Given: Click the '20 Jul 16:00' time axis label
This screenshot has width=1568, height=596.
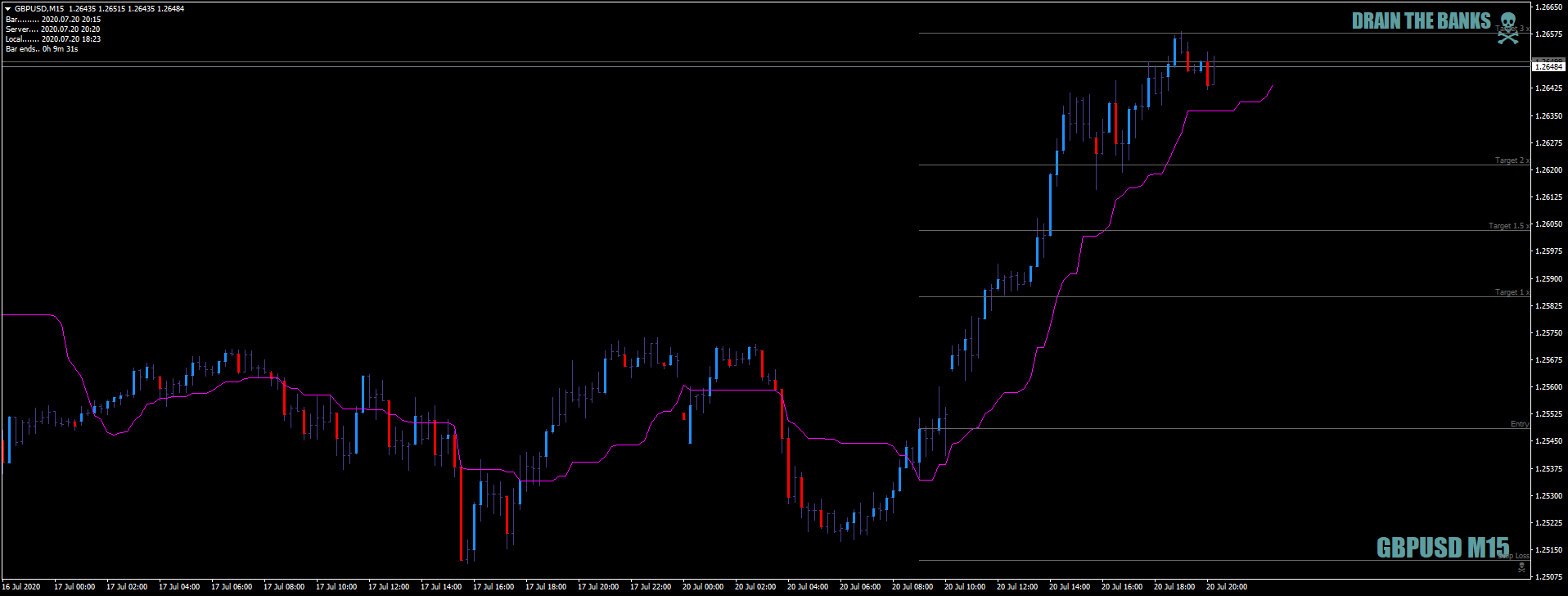Looking at the screenshot, I should tap(1122, 587).
